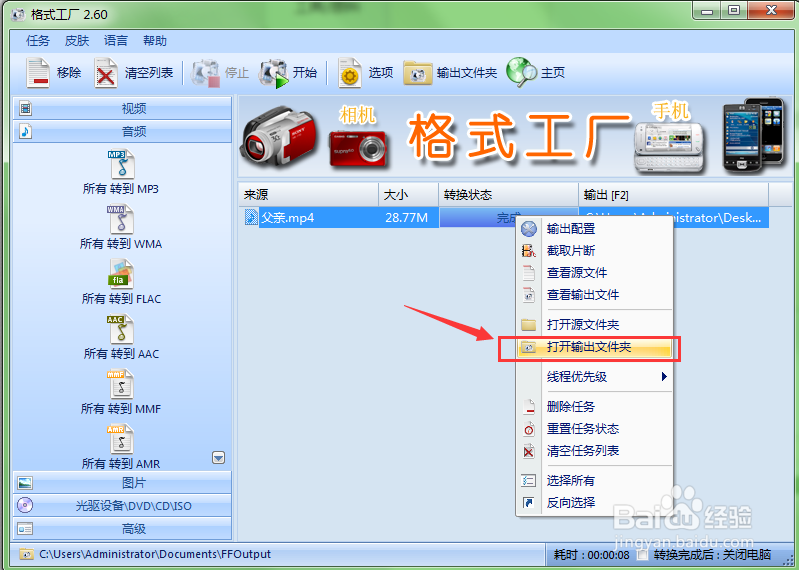Collapse the Audio (音频) category panel
Image resolution: width=799 pixels, height=570 pixels.
click(122, 131)
